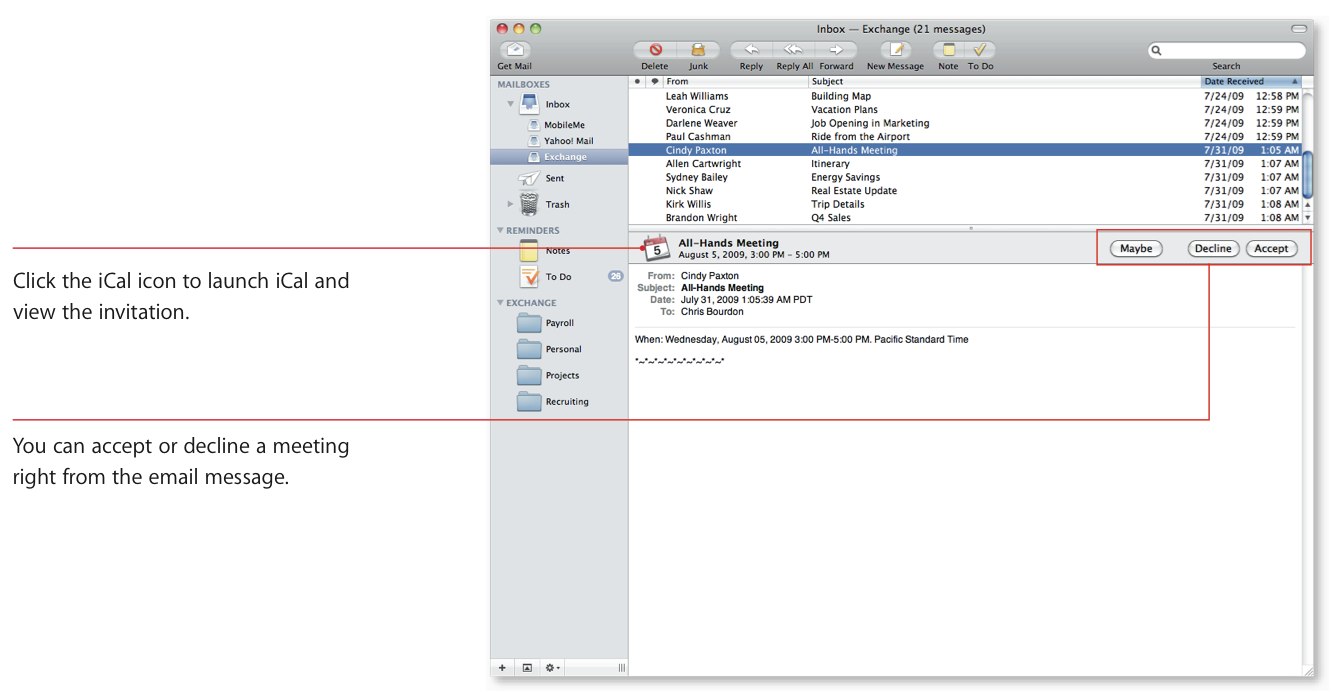Expand the Trash folder triangle
This screenshot has height=692, width=1335.
coord(510,204)
